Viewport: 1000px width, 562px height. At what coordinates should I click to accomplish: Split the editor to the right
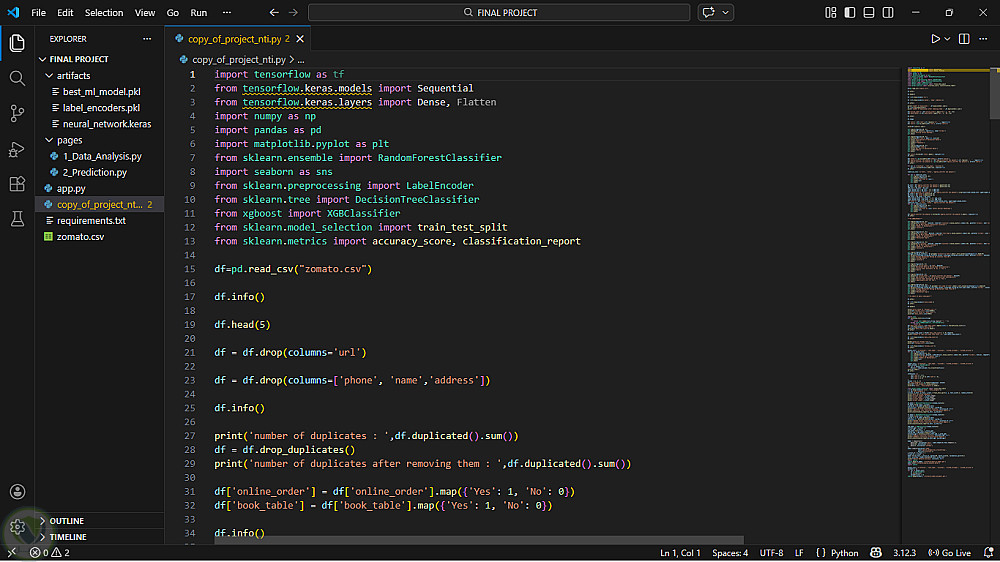(x=964, y=39)
